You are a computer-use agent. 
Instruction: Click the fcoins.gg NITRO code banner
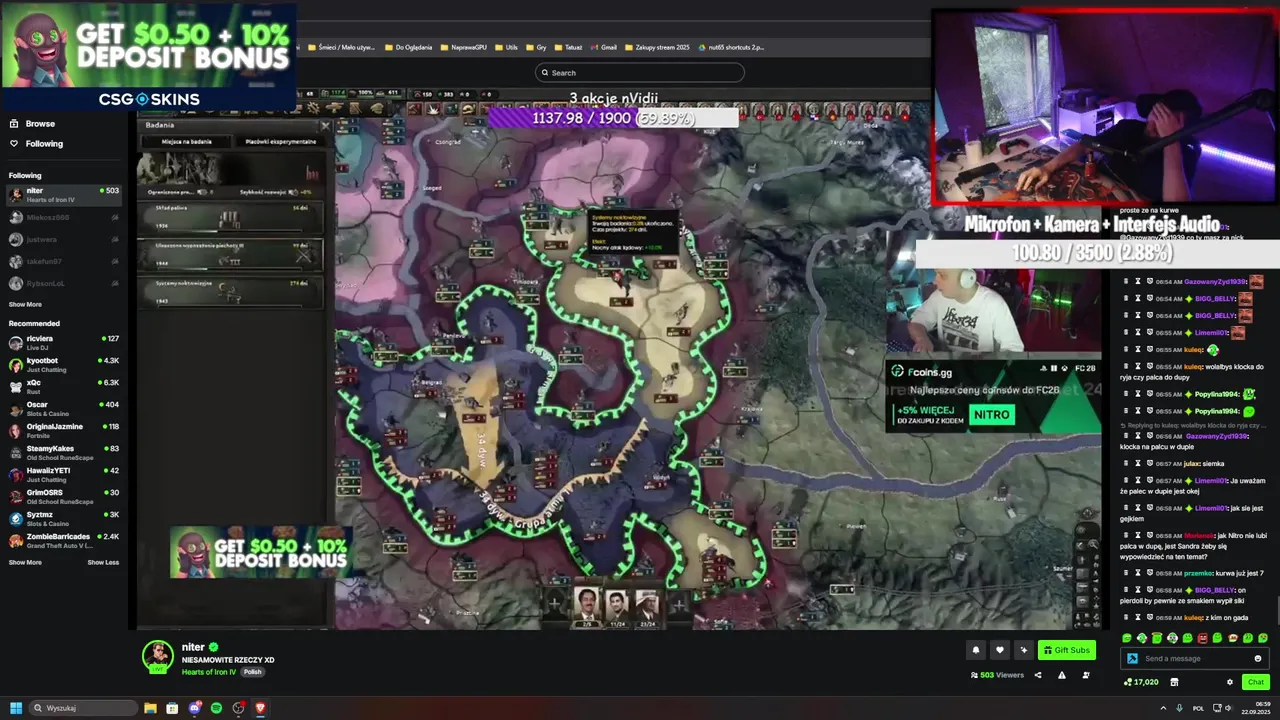tap(993, 397)
